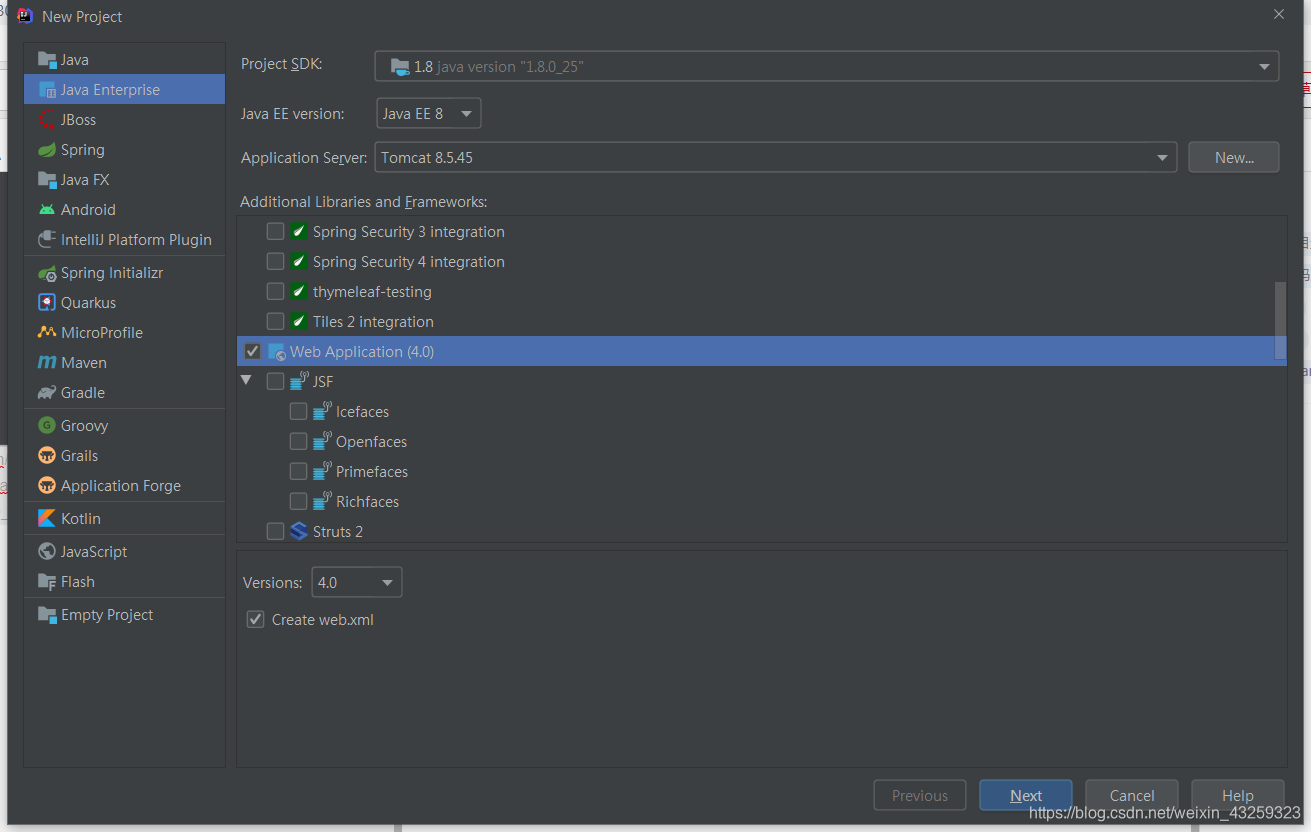Click the Spring leaf icon

pyautogui.click(x=47, y=150)
